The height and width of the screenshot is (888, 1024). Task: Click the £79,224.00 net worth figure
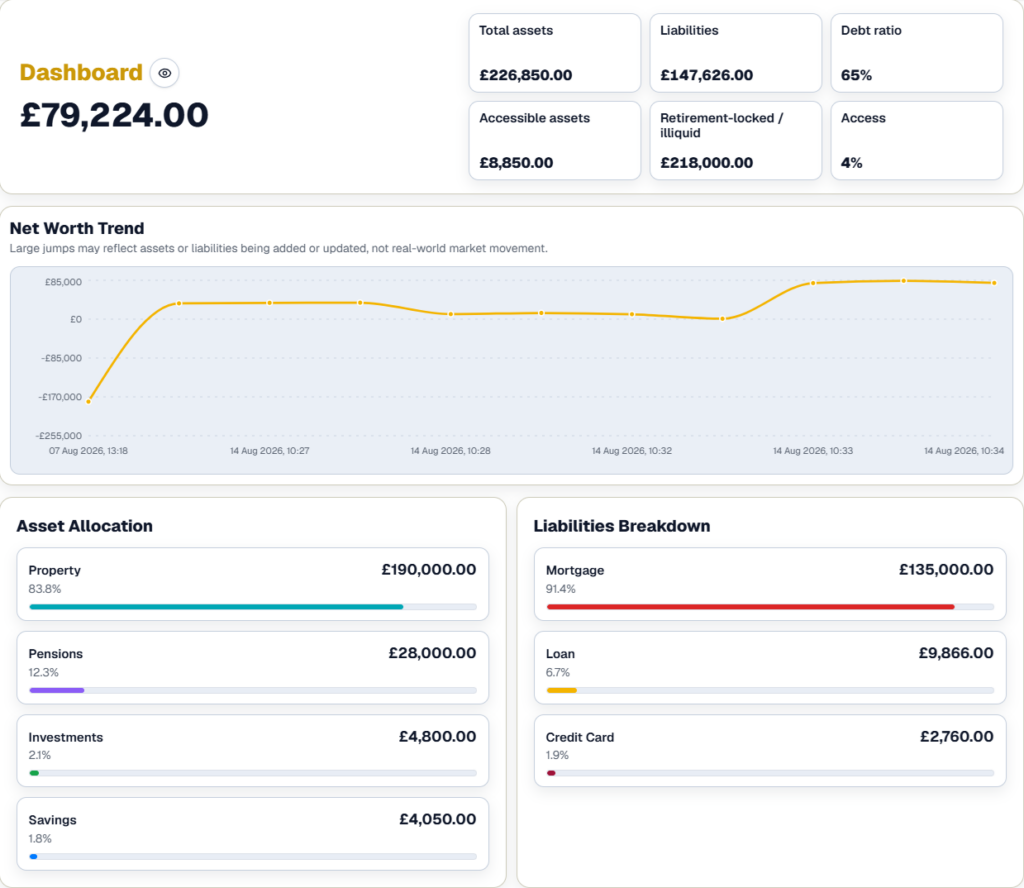(x=114, y=115)
